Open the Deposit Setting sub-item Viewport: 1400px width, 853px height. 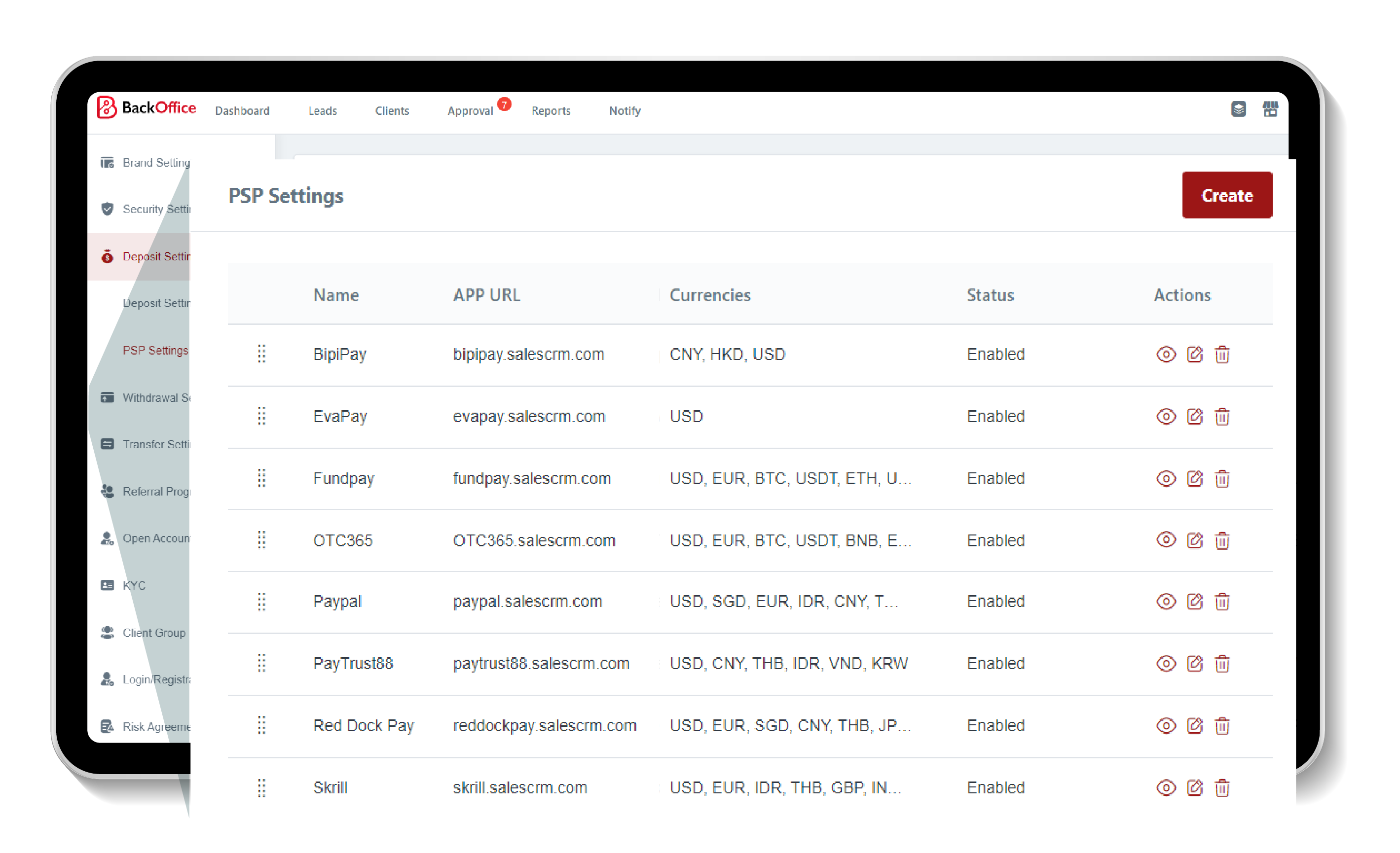pyautogui.click(x=156, y=303)
